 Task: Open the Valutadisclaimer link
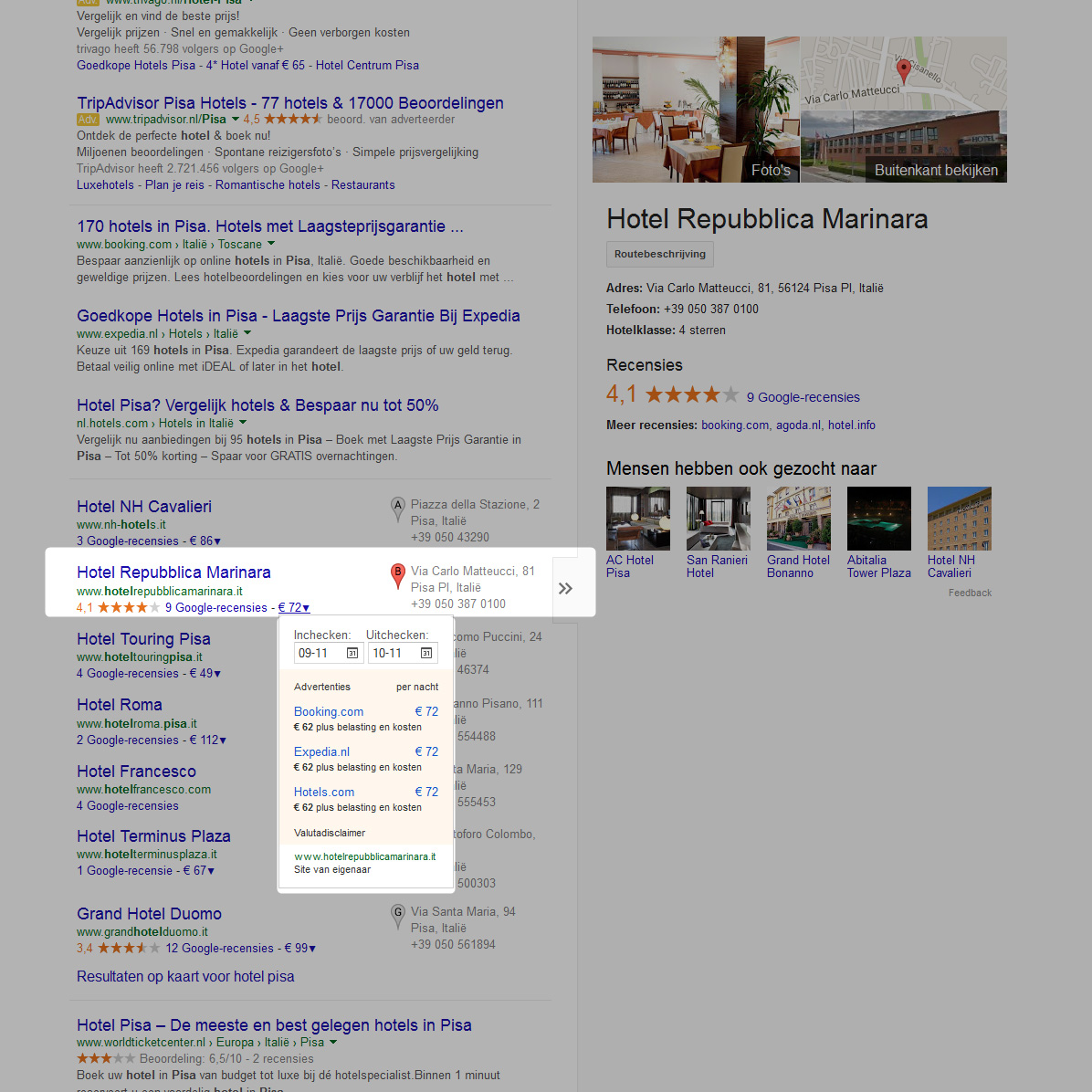[330, 833]
